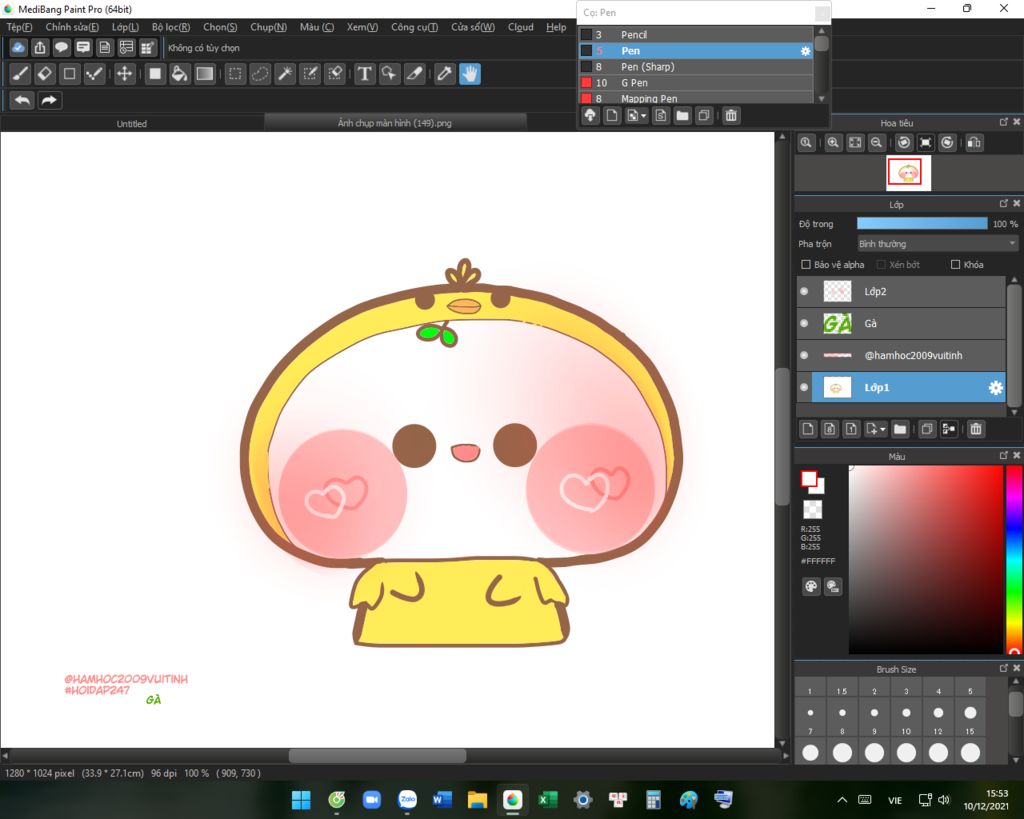Toggle the Bảo vệ alpha checkbox
This screenshot has height=819, width=1024.
(806, 265)
